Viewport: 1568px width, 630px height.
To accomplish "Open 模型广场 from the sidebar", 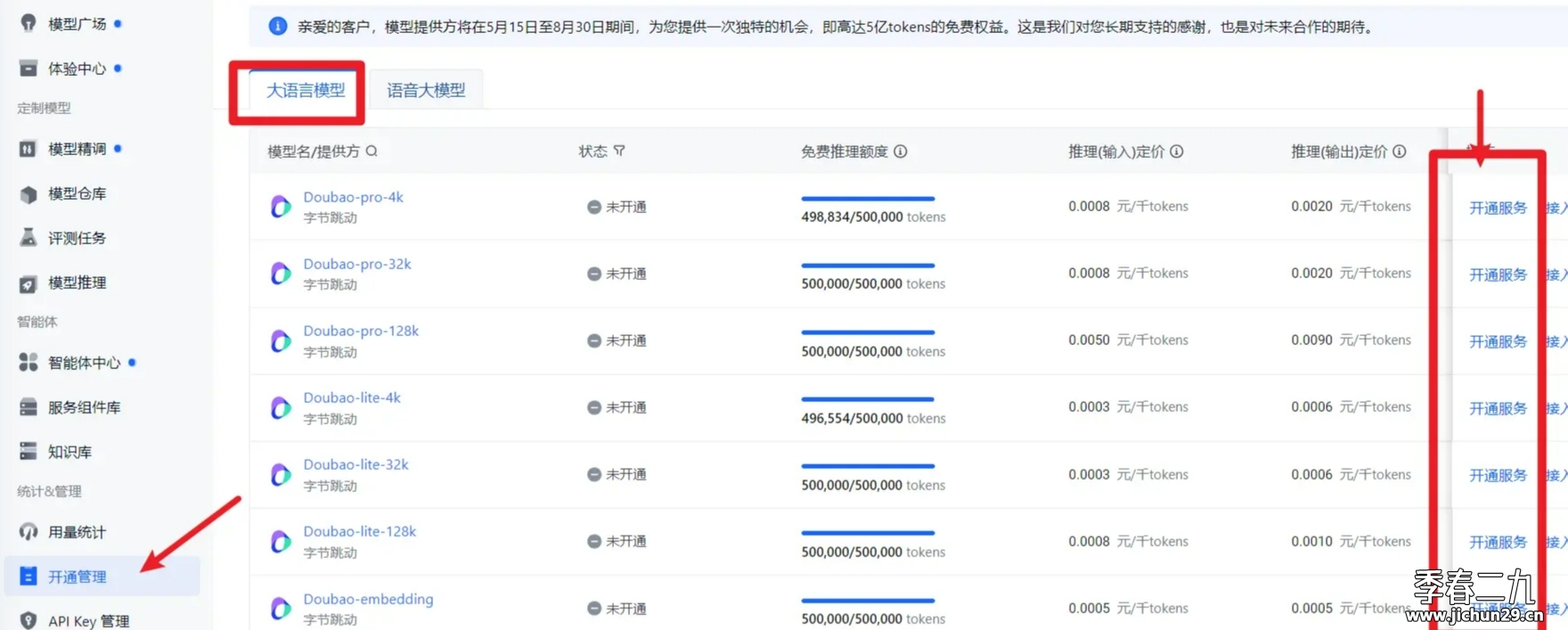I will [77, 24].
